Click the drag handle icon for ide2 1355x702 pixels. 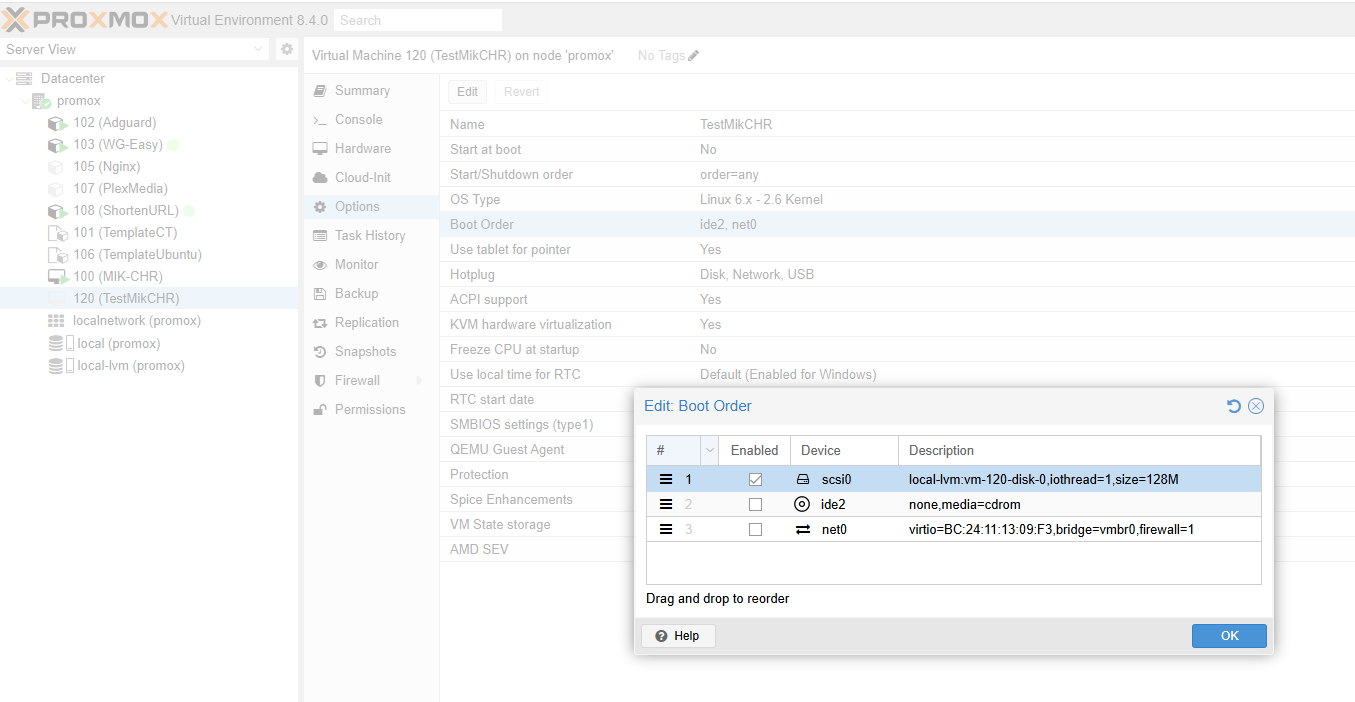tap(666, 504)
